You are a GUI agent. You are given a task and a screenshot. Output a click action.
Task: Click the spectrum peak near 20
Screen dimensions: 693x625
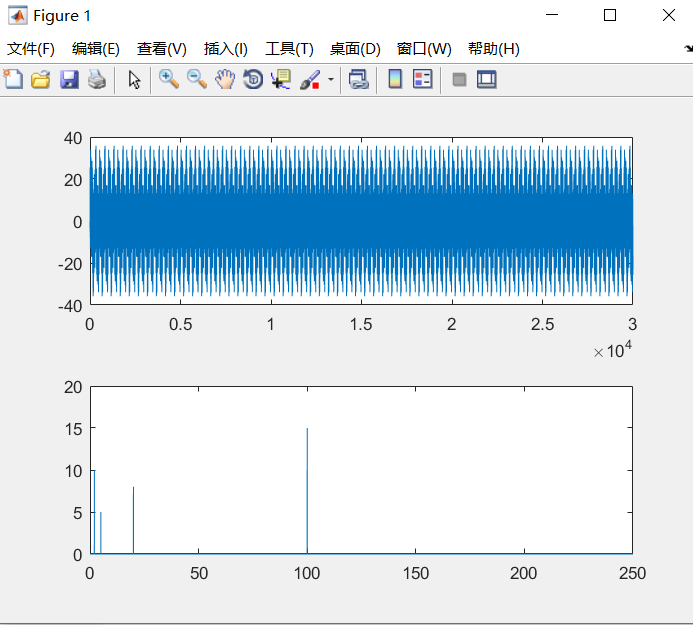coord(133,520)
